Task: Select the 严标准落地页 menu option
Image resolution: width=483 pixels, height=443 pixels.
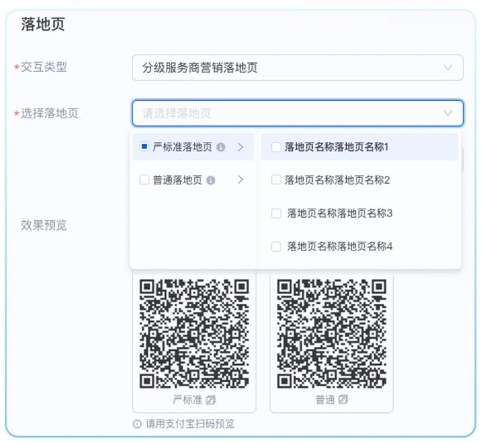Action: (x=193, y=147)
